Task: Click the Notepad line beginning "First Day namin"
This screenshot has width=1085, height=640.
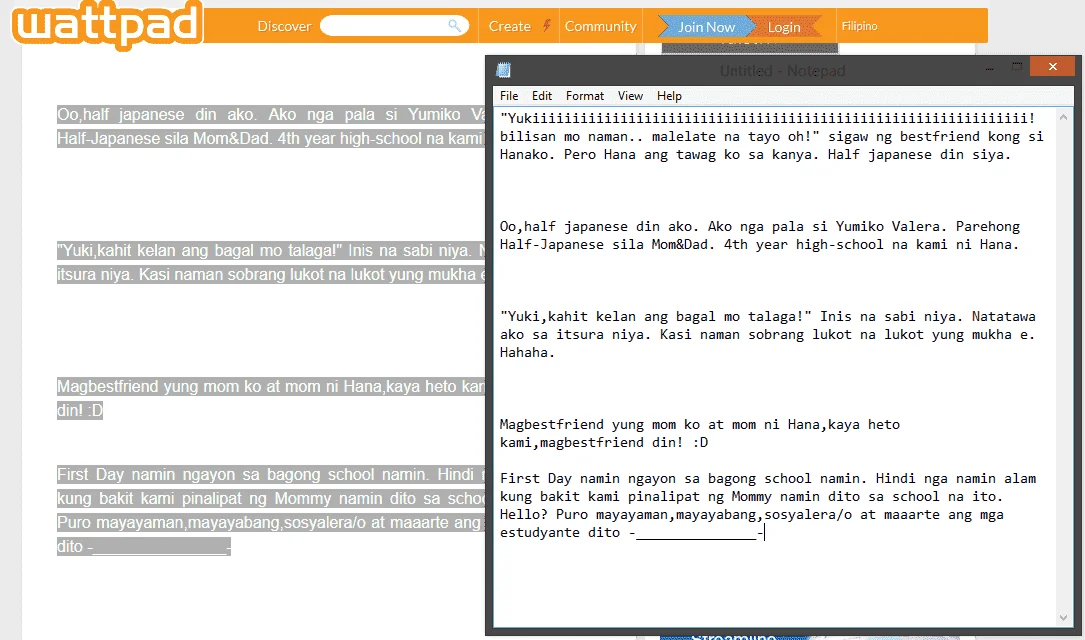Action: 768,478
